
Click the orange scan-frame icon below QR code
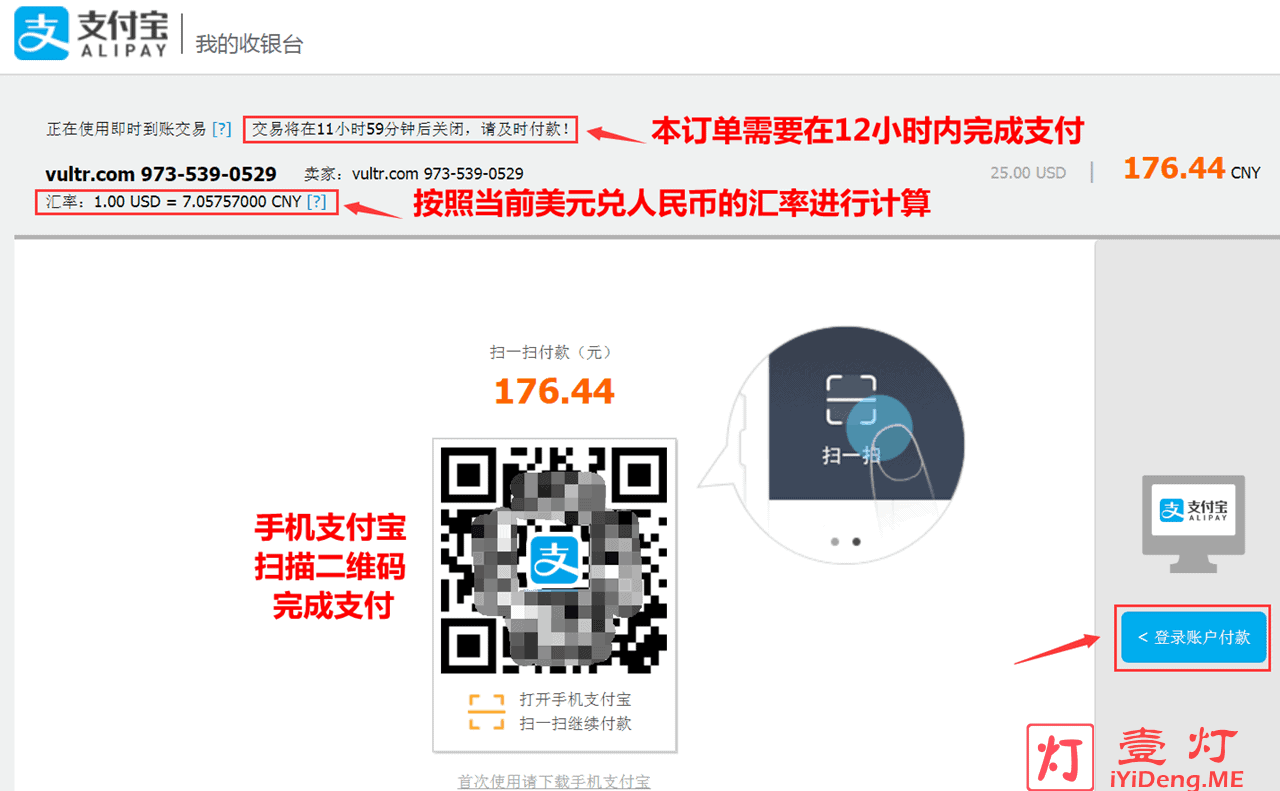click(x=487, y=711)
